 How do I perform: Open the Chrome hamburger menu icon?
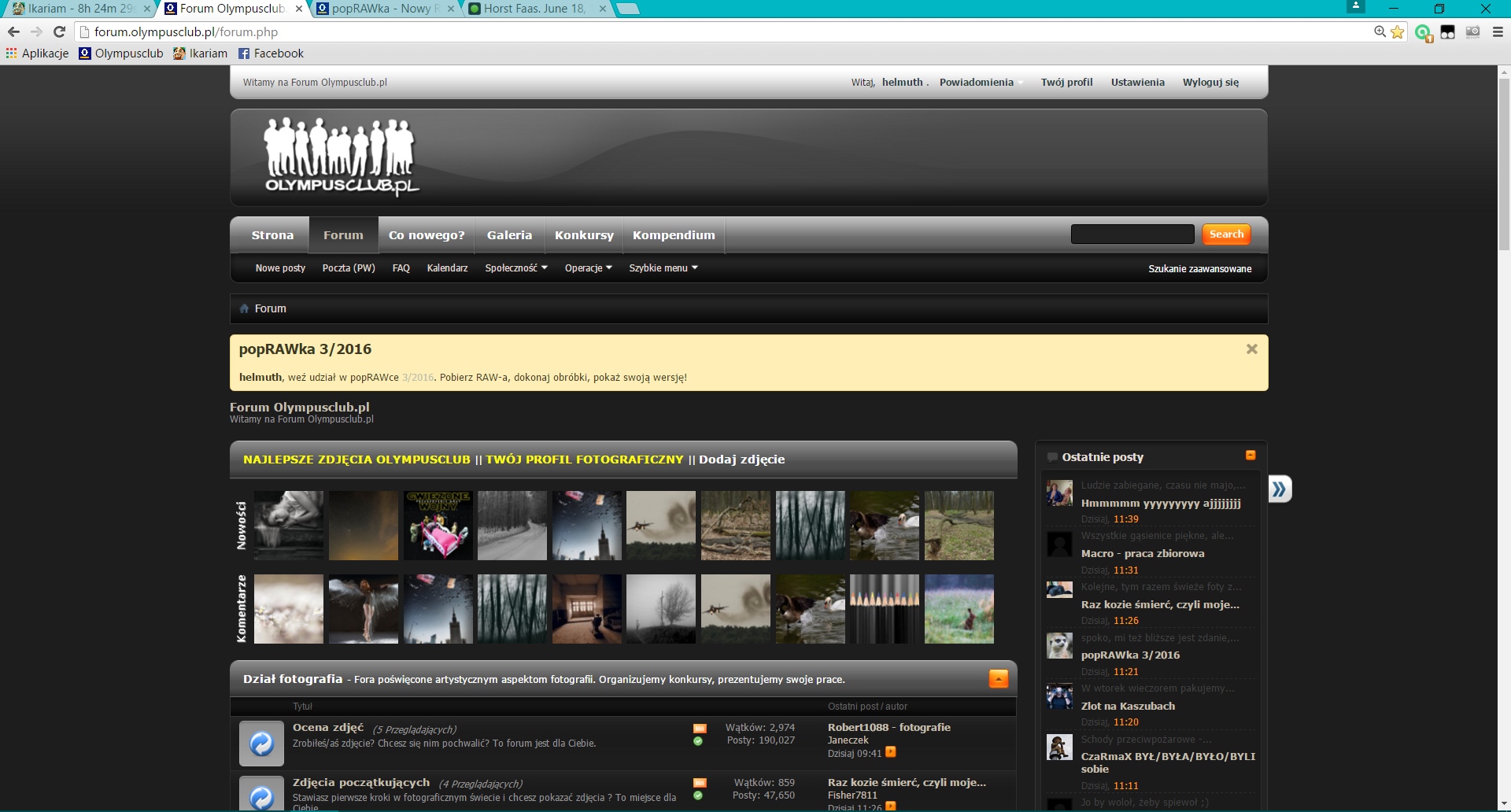1498,32
